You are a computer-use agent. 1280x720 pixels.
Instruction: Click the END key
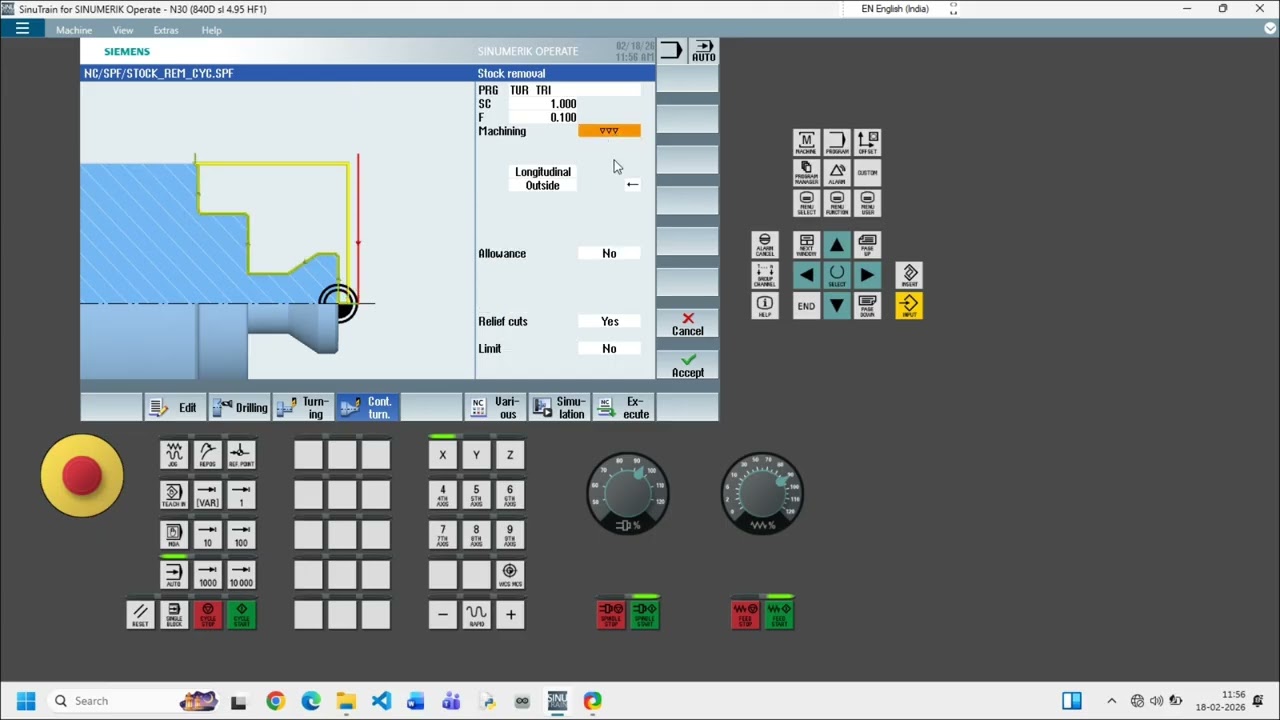click(x=806, y=306)
